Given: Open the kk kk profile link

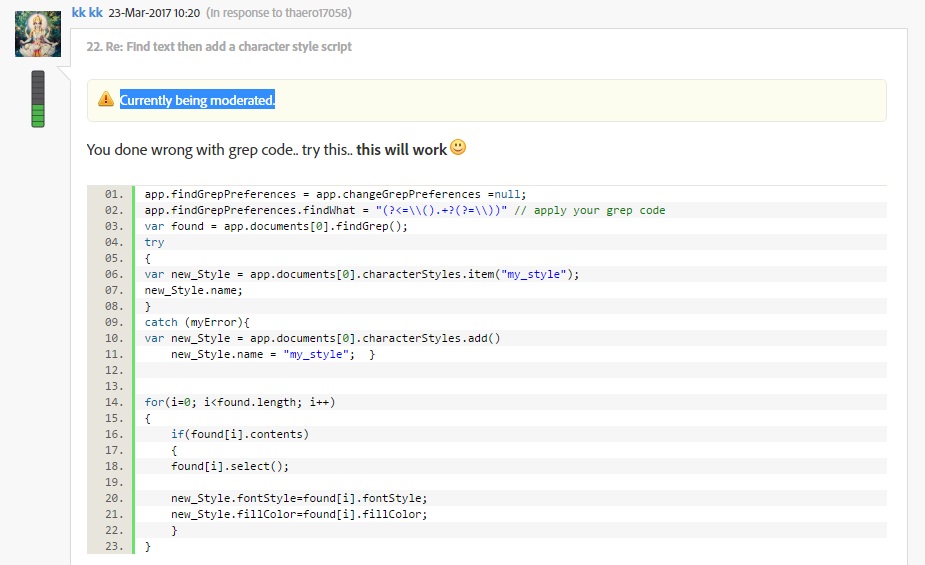Looking at the screenshot, I should tap(87, 12).
